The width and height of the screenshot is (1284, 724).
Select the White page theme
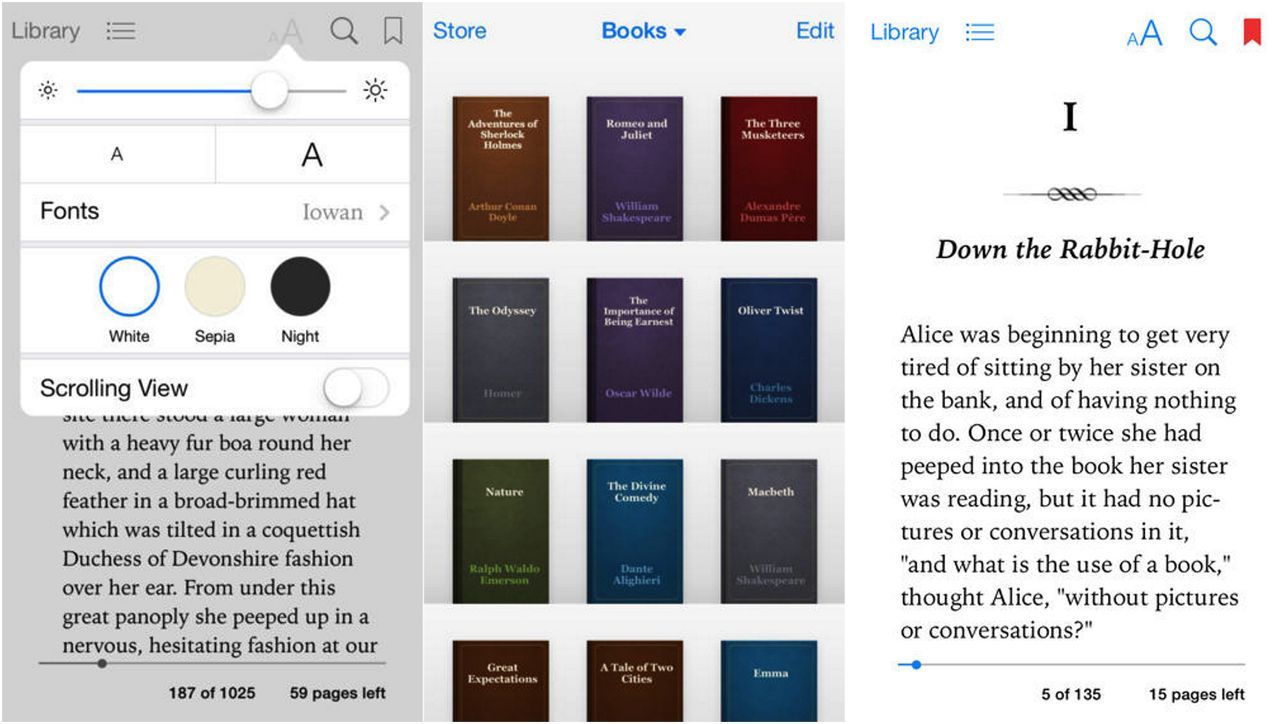pyautogui.click(x=129, y=287)
